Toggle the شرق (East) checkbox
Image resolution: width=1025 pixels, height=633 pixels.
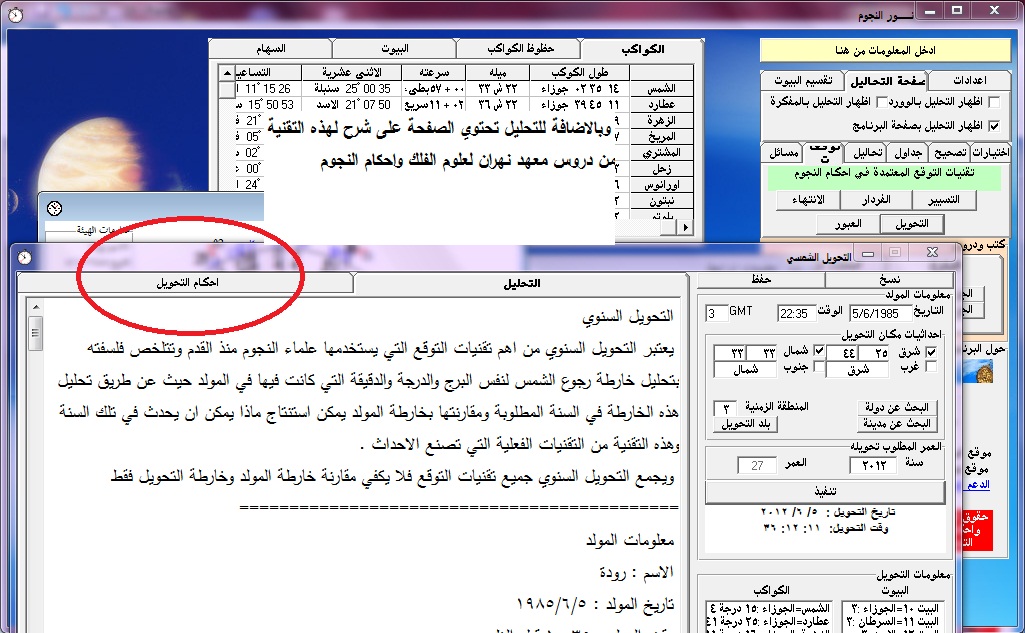(932, 352)
